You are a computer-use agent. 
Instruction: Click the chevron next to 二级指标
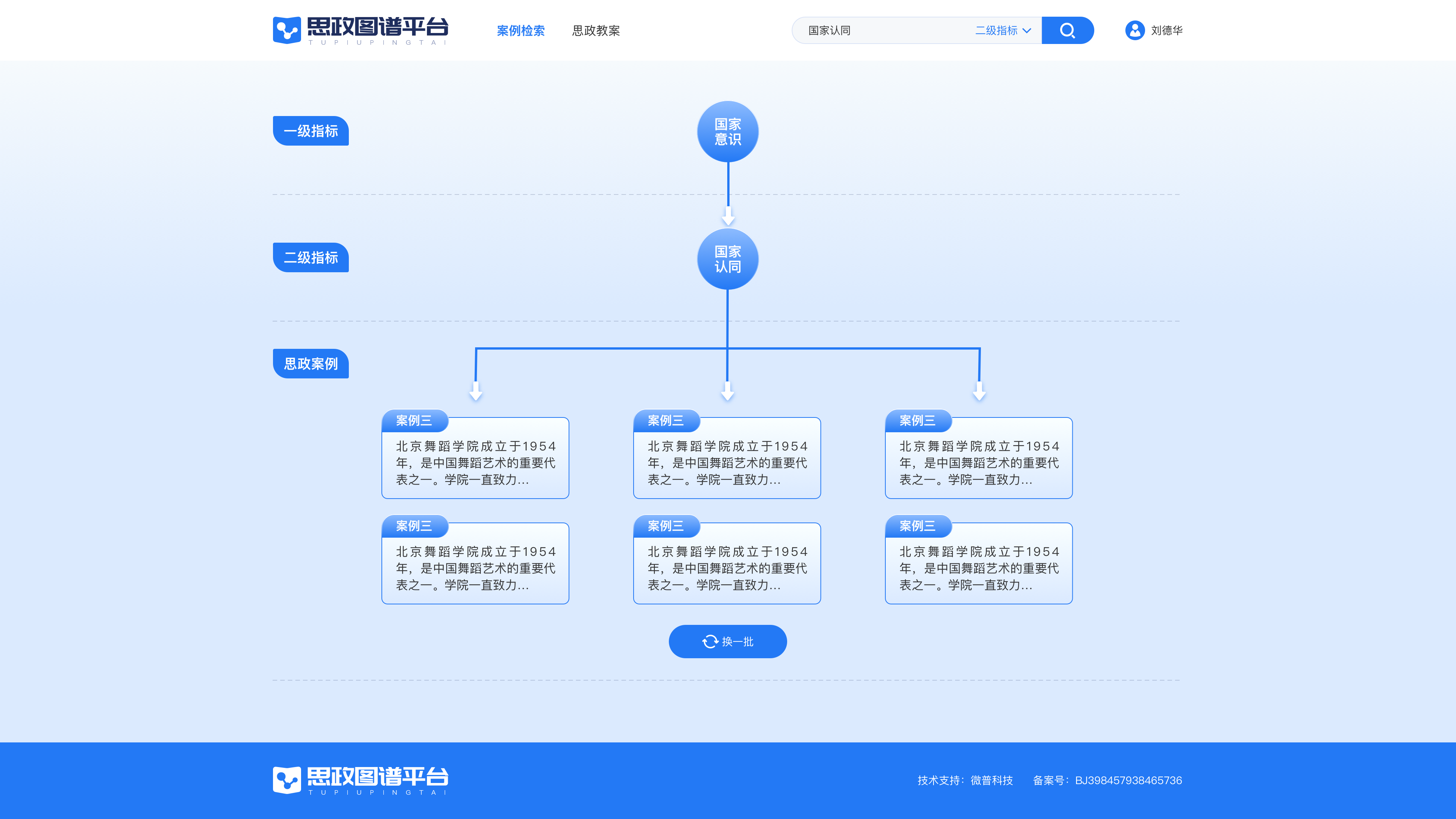pos(1027,30)
